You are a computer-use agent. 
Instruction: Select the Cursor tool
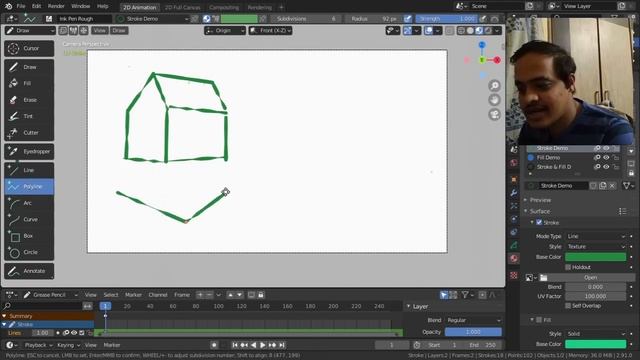click(29, 49)
